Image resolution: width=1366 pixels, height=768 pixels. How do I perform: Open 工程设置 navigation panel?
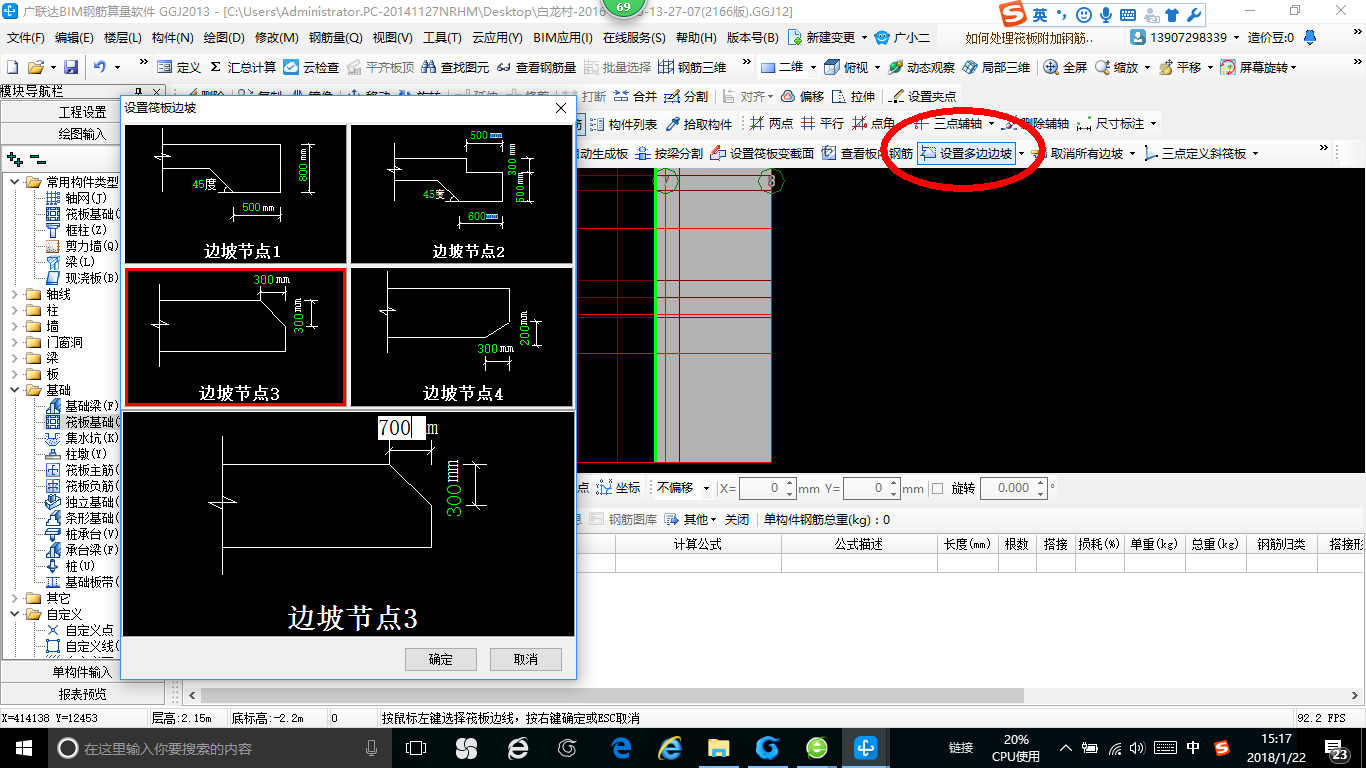point(82,112)
